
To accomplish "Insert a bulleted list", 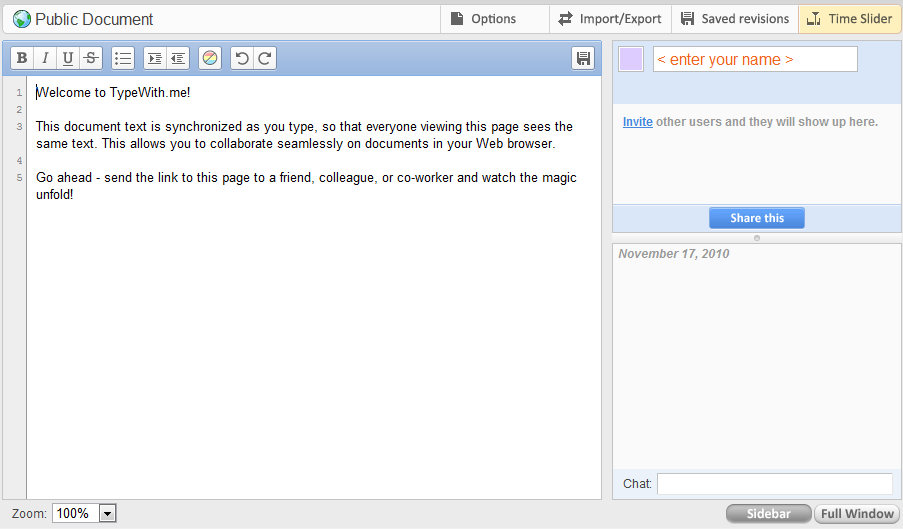I will (x=123, y=58).
